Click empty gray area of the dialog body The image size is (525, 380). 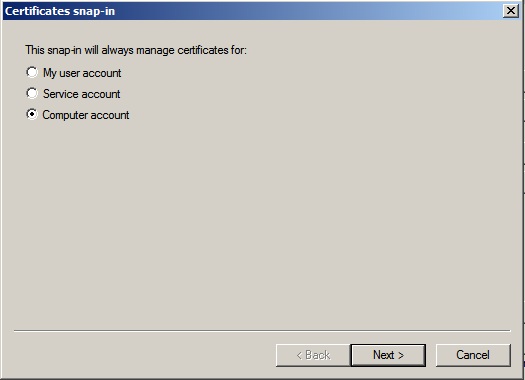pyautogui.click(x=262, y=218)
